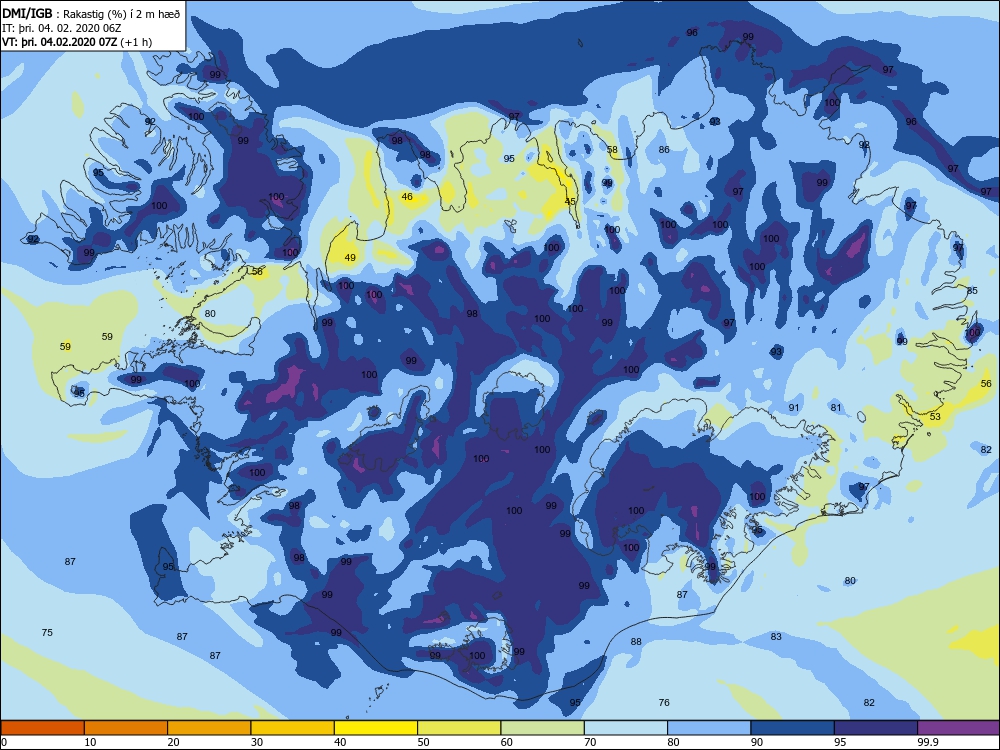Click the 20–30 amber legend swatch

(209, 728)
